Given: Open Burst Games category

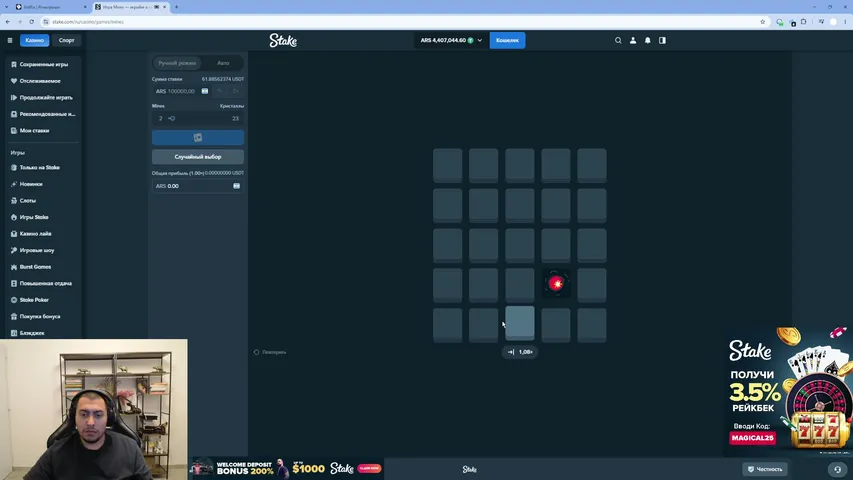Looking at the screenshot, I should coord(35,267).
